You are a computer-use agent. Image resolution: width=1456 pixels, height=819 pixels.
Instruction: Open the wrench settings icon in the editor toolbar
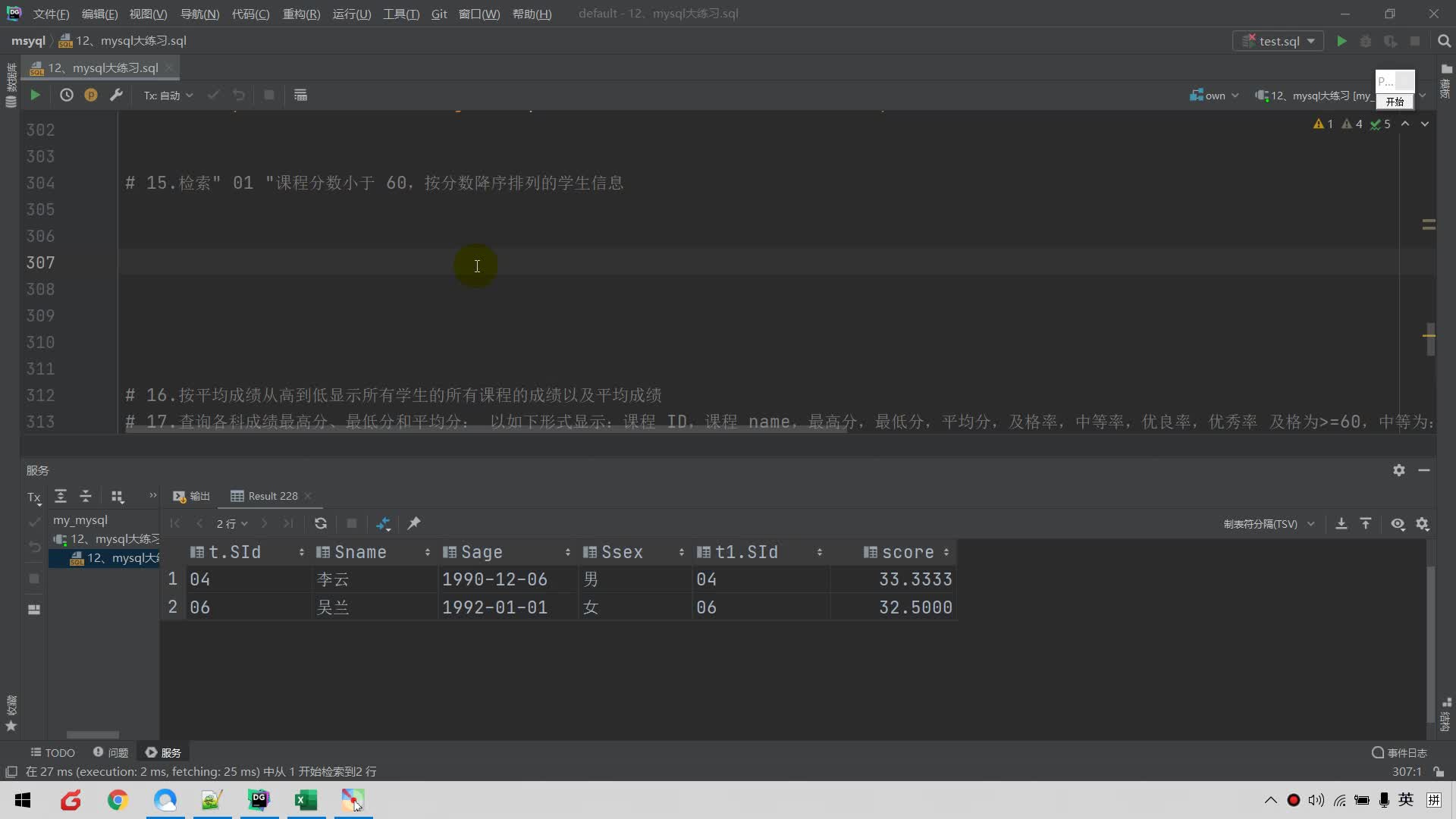click(116, 95)
